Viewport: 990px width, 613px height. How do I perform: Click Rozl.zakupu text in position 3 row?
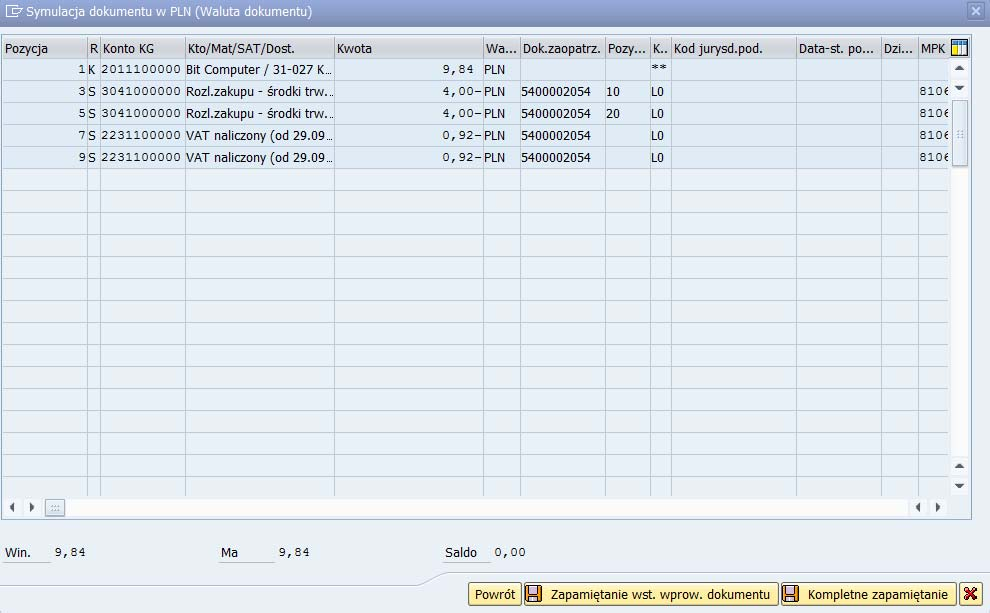coord(259,92)
